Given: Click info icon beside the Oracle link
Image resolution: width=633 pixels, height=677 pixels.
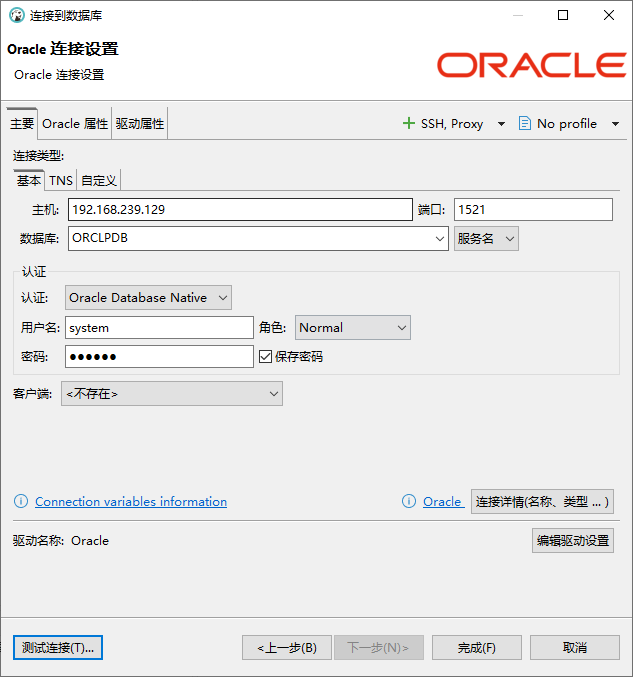Looking at the screenshot, I should click(408, 501).
